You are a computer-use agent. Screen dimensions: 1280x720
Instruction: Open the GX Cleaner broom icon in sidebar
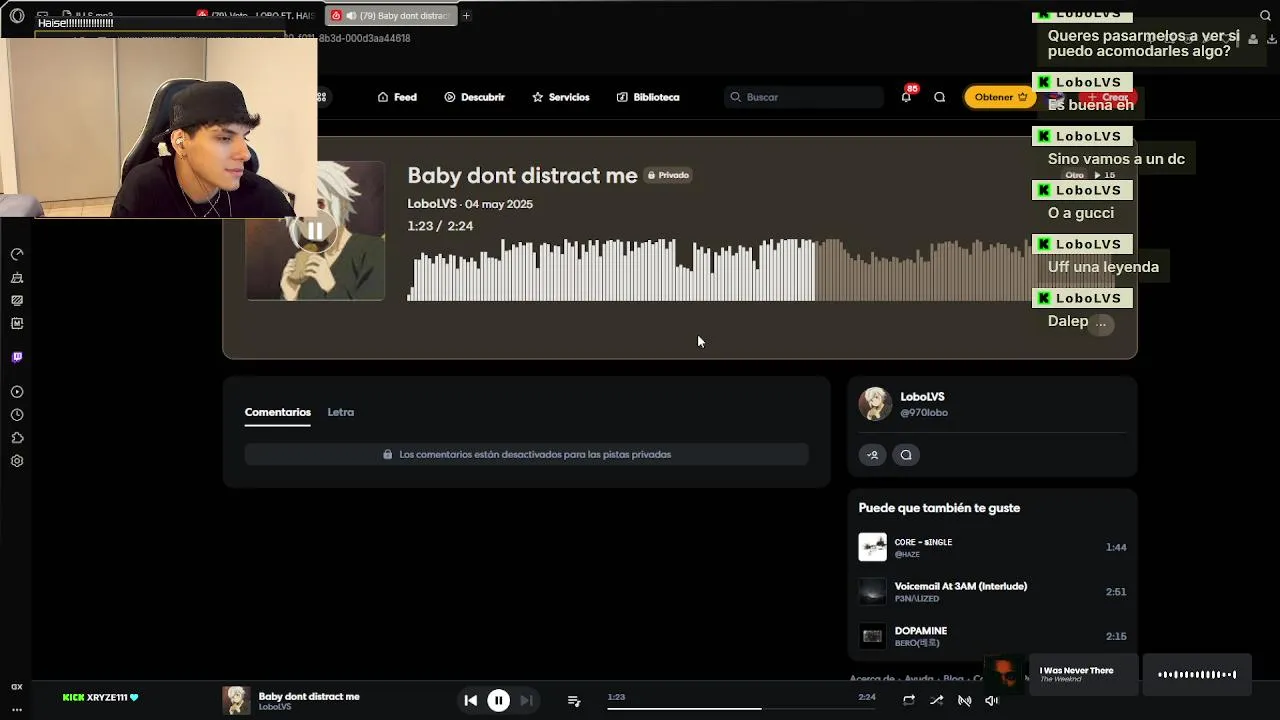point(17,278)
